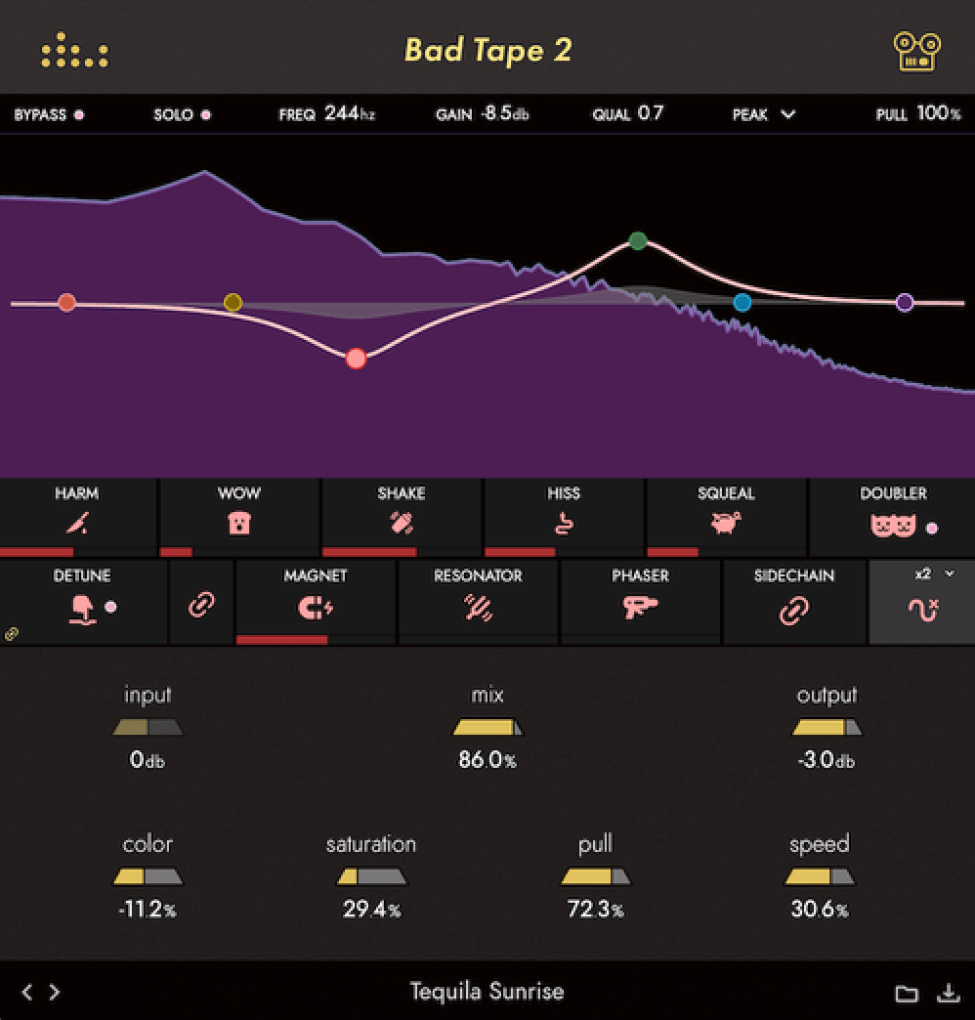The width and height of the screenshot is (975, 1020).
Task: Click the tape machine icon in header
Action: 917,51
